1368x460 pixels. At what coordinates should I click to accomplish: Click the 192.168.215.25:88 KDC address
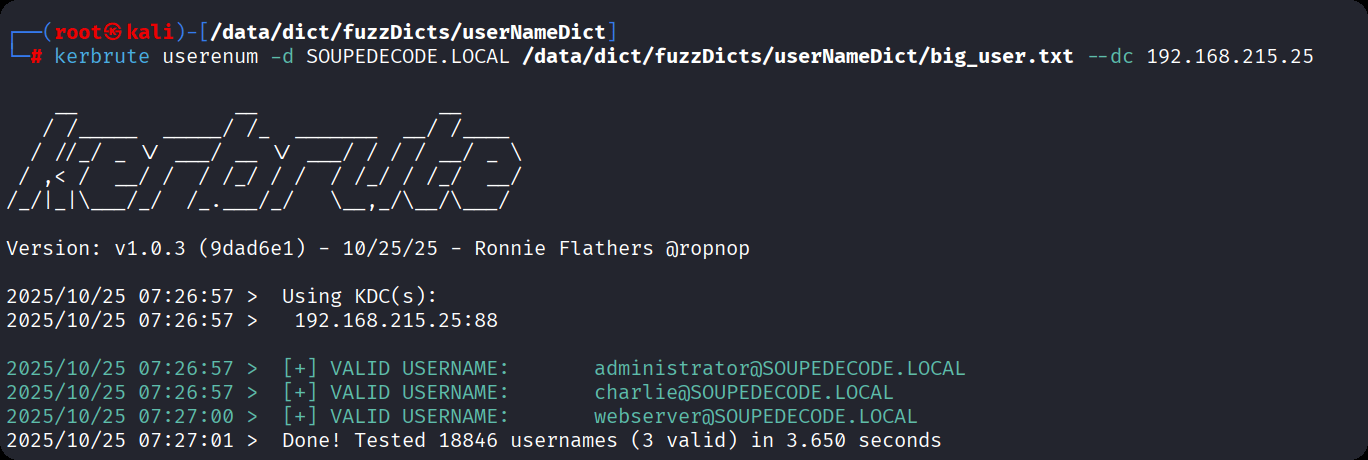(396, 320)
